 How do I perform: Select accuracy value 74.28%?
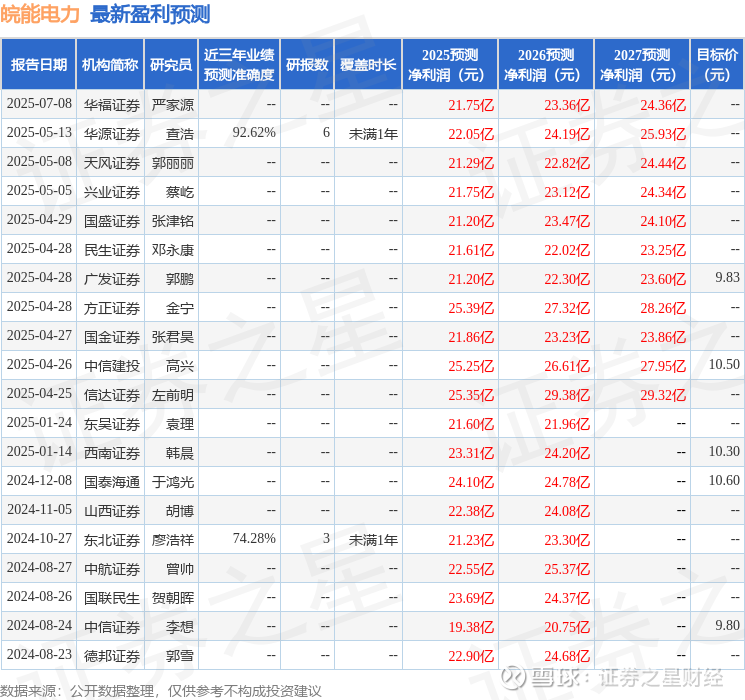point(254,538)
